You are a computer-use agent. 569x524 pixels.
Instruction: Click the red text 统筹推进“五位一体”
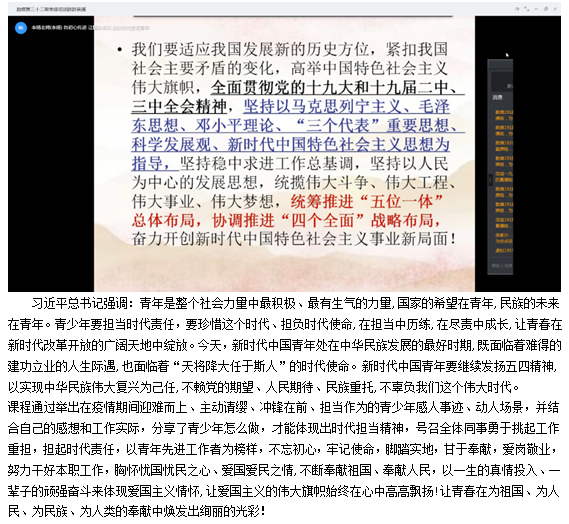pos(367,202)
